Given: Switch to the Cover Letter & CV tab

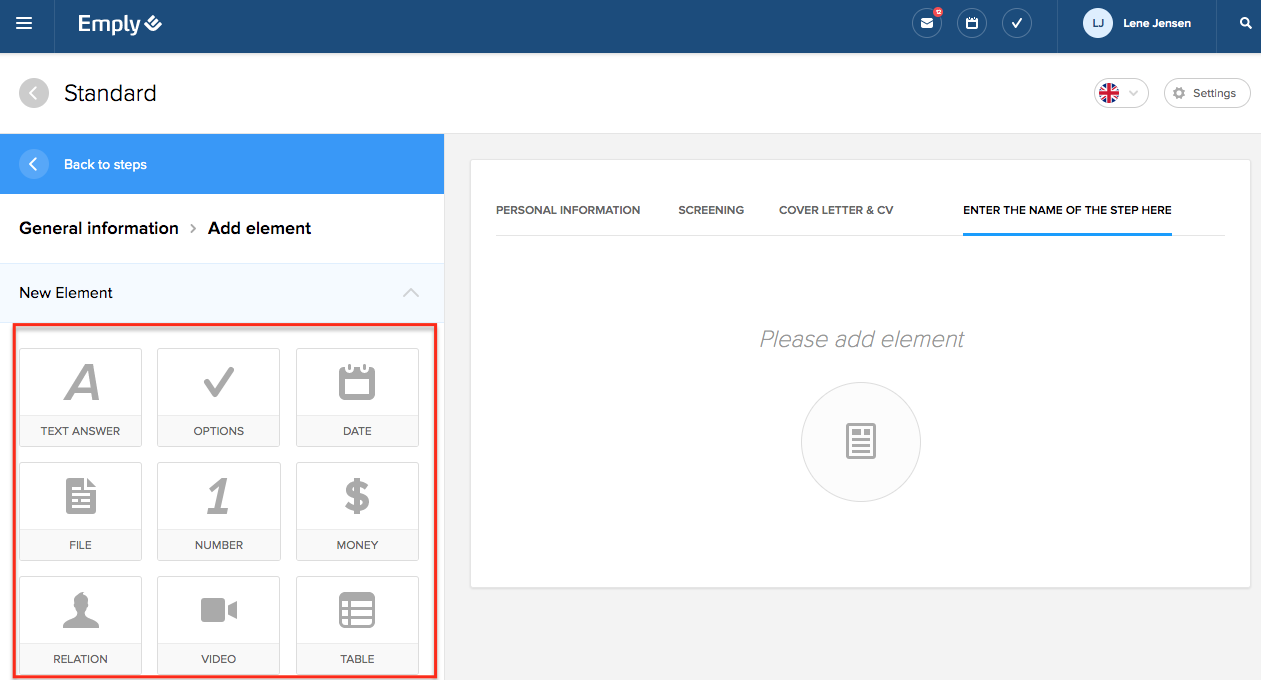Looking at the screenshot, I should 836,210.
